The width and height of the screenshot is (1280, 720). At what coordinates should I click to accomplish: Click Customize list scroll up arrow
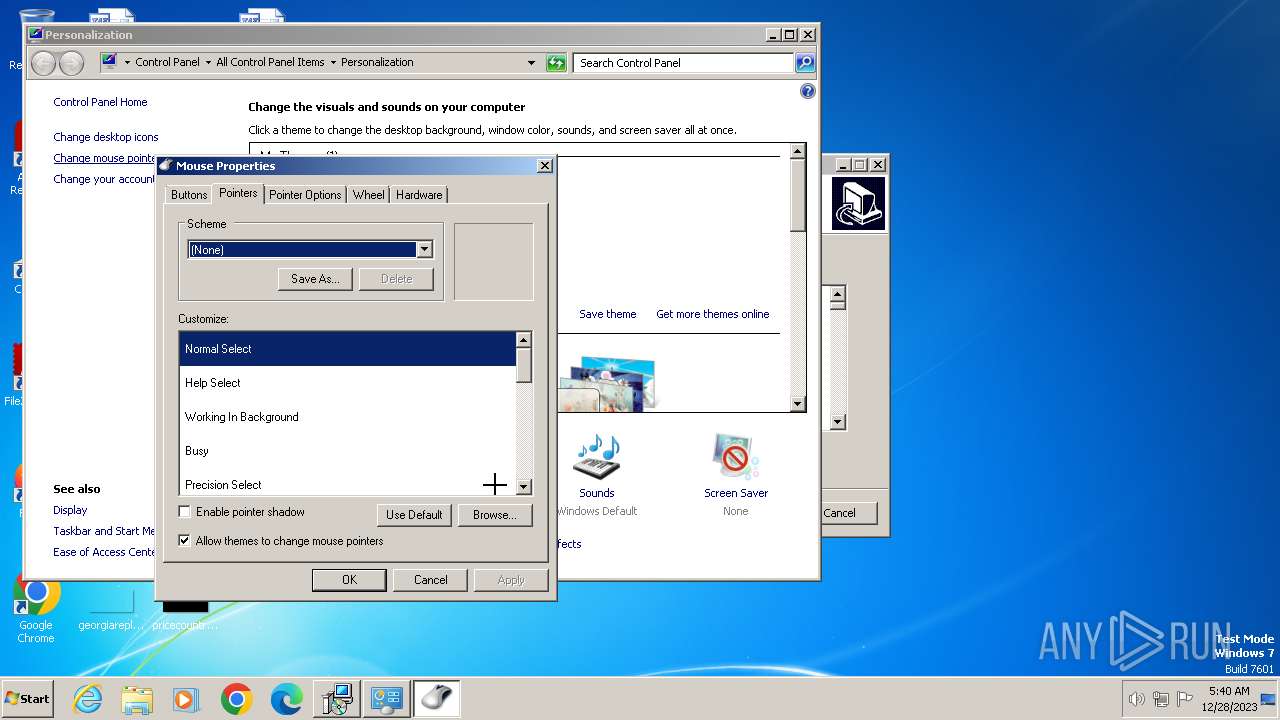coord(524,341)
